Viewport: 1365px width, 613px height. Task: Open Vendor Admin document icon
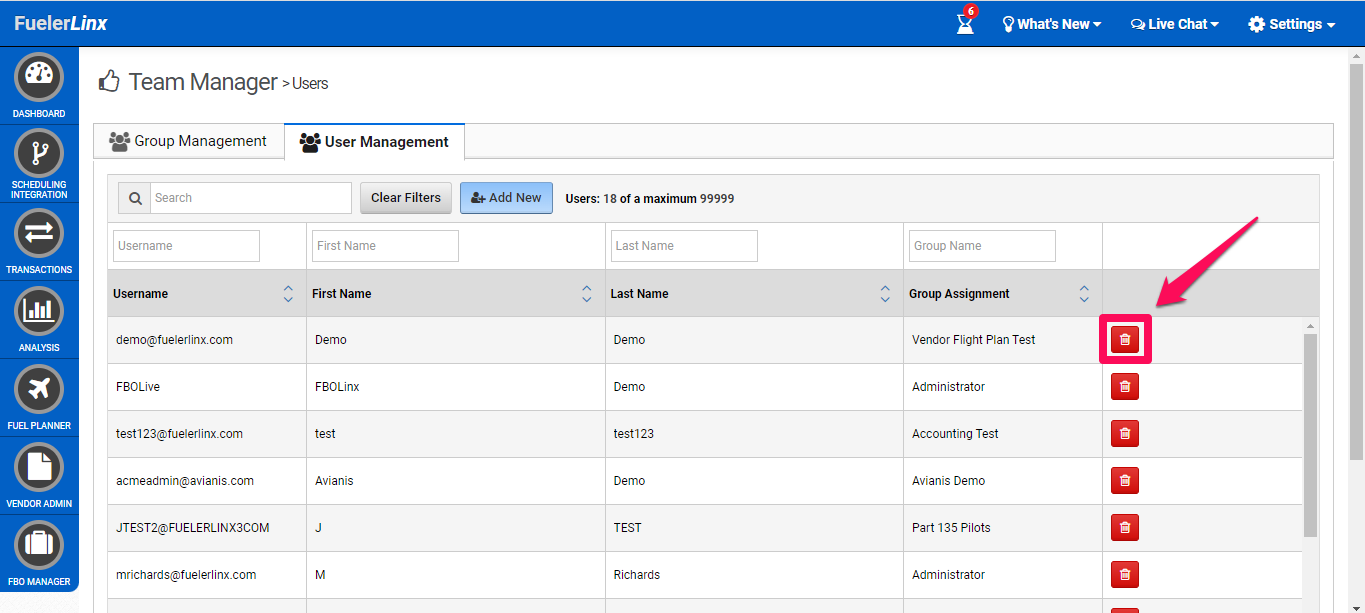tap(39, 467)
